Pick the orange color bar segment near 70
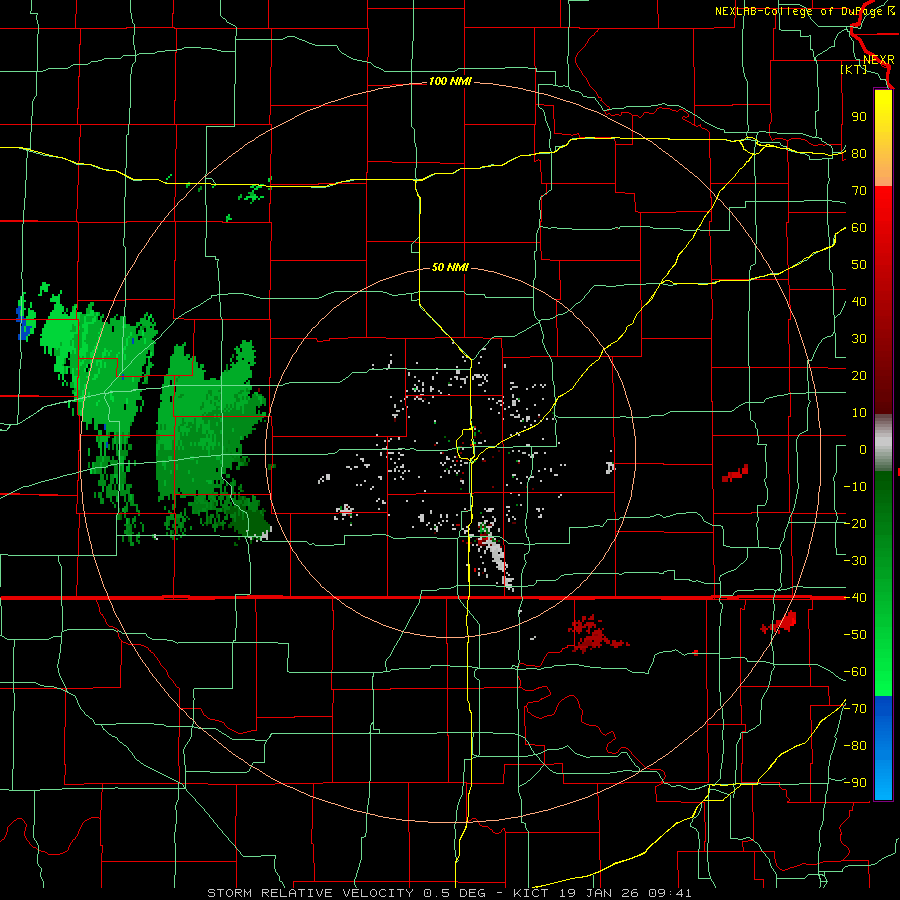 (x=883, y=170)
